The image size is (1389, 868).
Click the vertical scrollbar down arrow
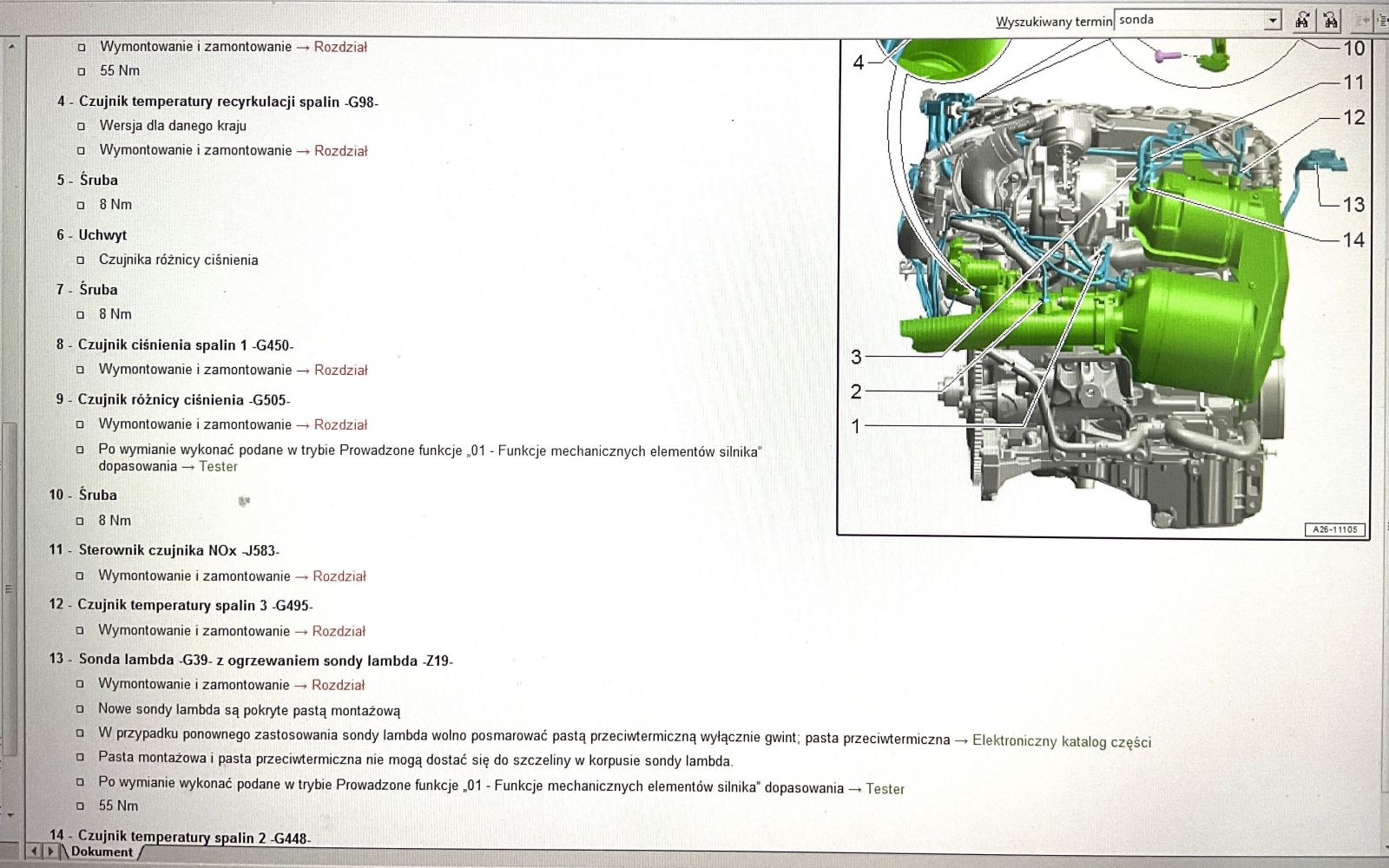tap(10, 814)
